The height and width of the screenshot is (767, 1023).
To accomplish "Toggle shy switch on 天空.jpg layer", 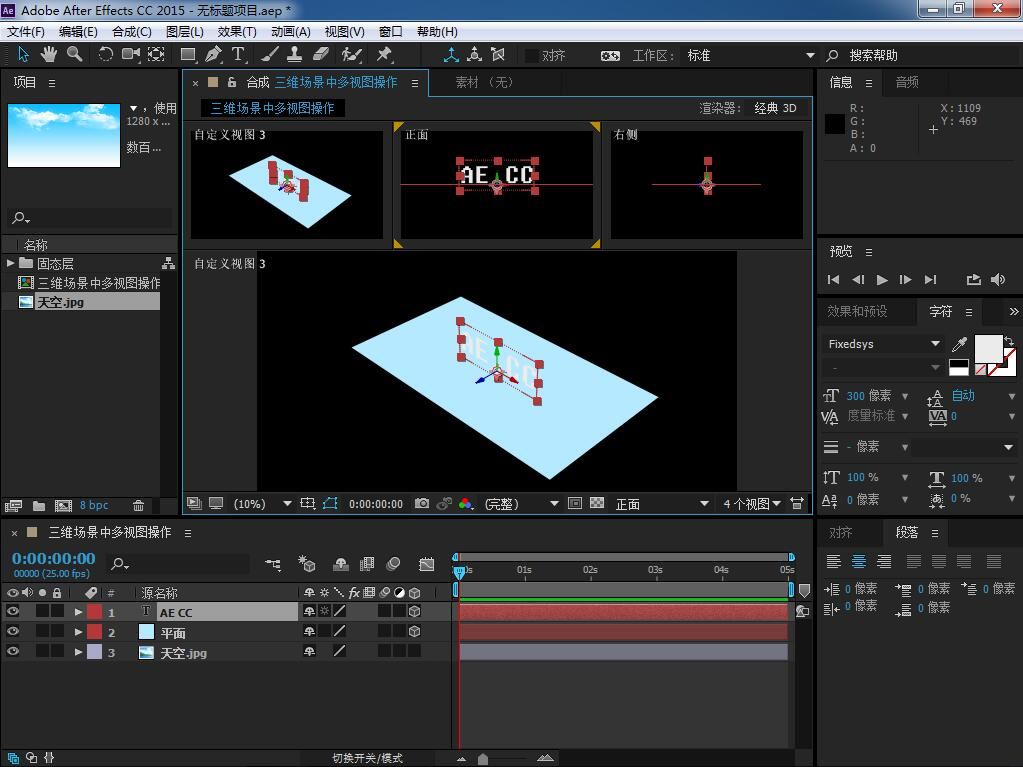I will click(309, 651).
